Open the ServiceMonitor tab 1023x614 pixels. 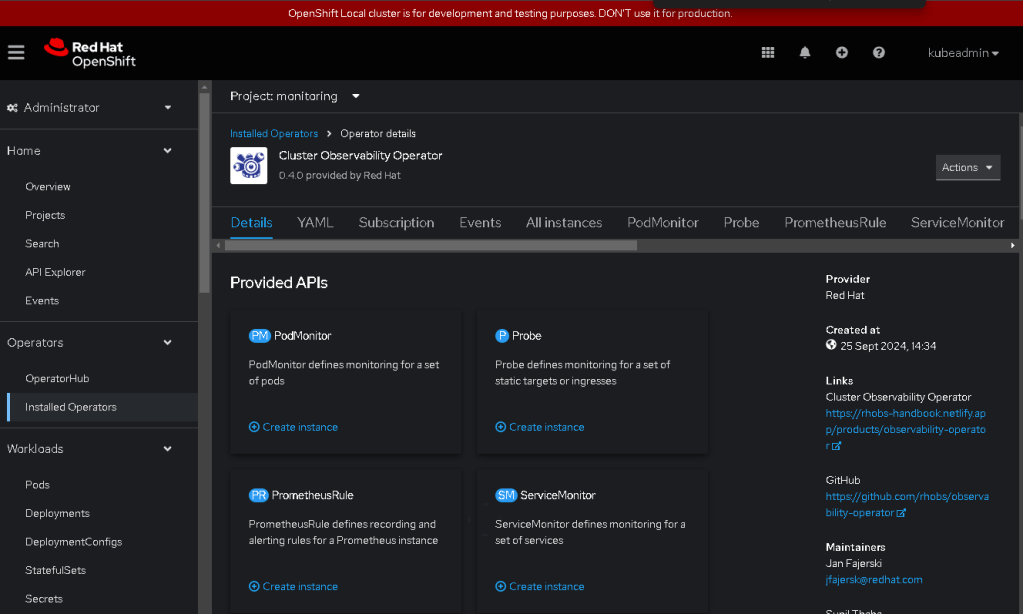957,223
